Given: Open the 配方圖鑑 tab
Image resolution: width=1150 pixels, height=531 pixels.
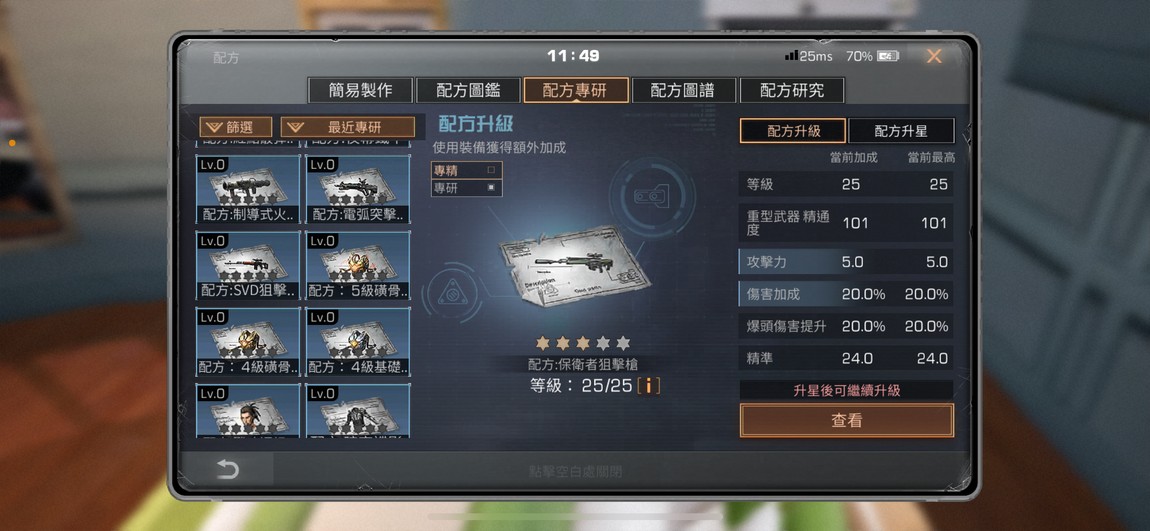Looking at the screenshot, I should click(x=469, y=90).
